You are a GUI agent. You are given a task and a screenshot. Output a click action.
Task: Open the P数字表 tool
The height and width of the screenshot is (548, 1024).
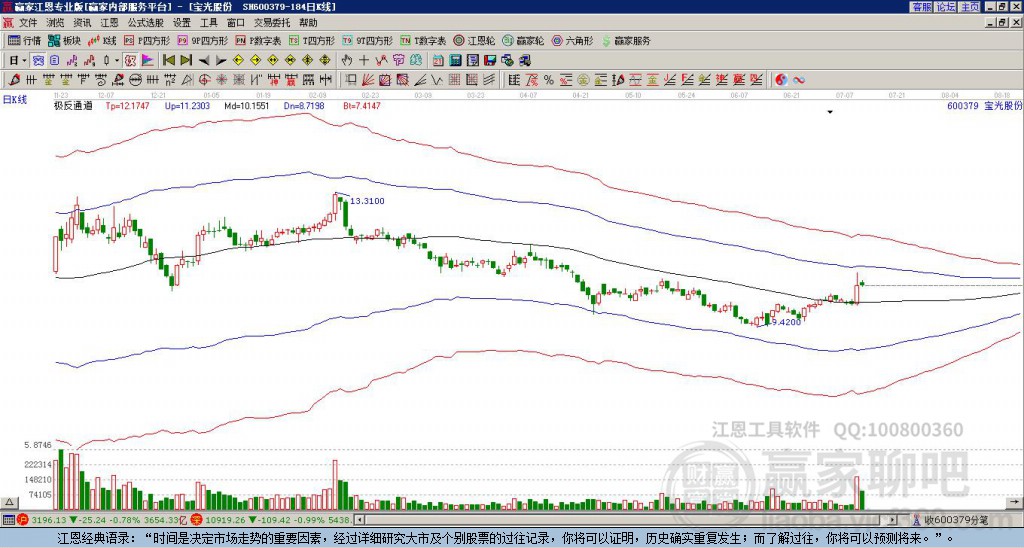coord(258,40)
